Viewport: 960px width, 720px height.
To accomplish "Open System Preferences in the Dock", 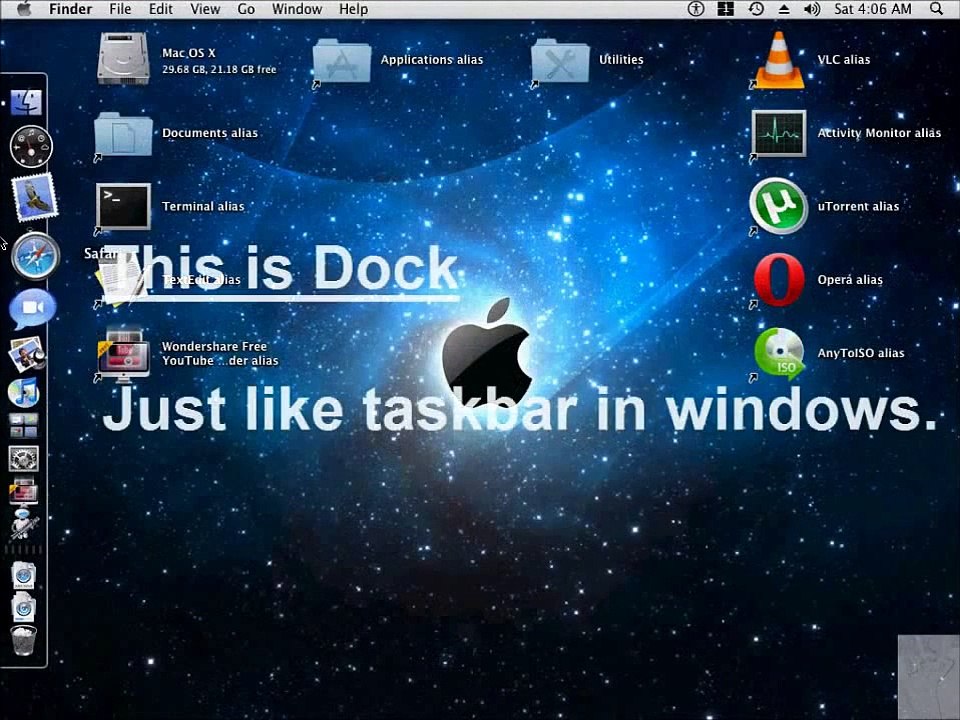I will click(x=23, y=458).
